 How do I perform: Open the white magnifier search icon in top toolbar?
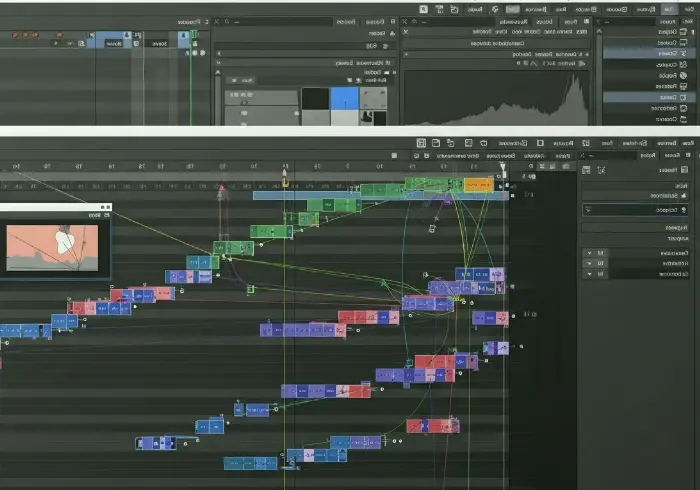[x=423, y=9]
